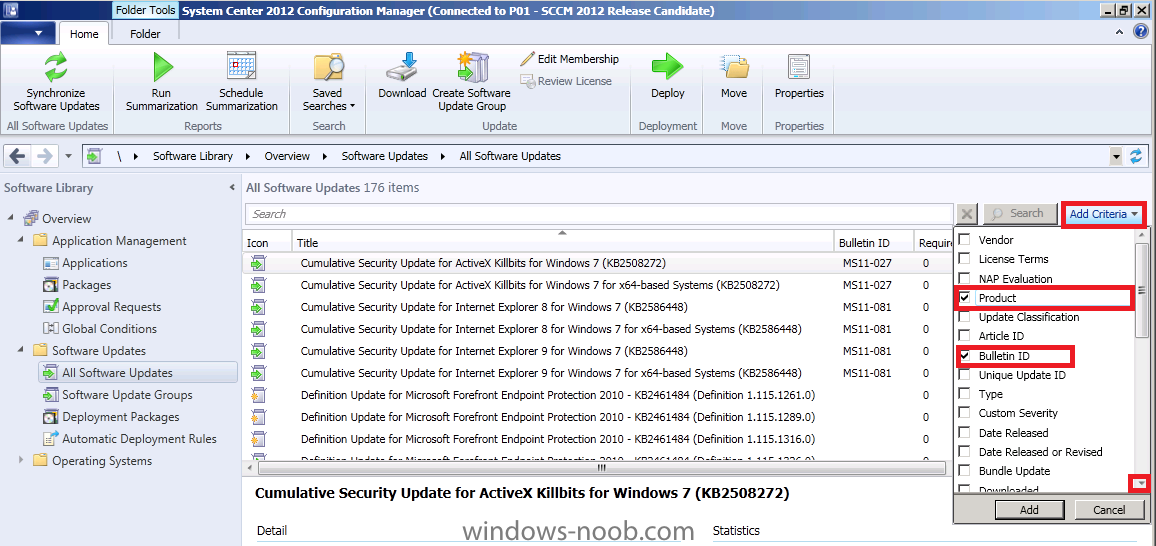1156x546 pixels.
Task: Collapse the Software Updates folder
Action: pyautogui.click(x=22, y=351)
